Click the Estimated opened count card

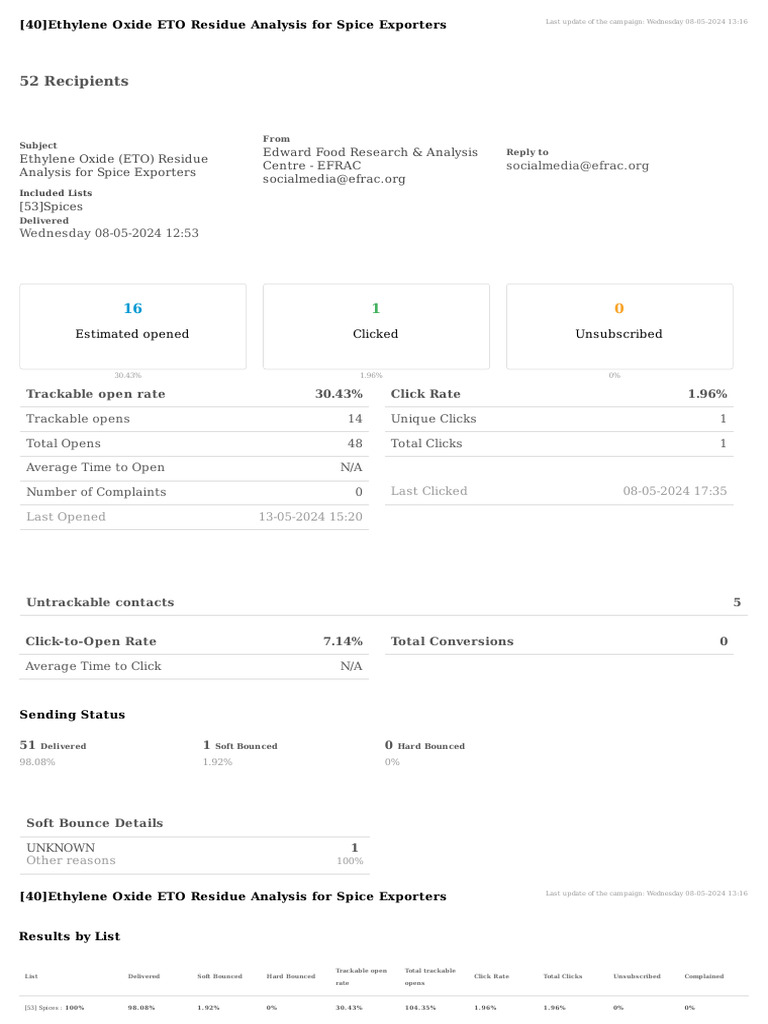[133, 326]
